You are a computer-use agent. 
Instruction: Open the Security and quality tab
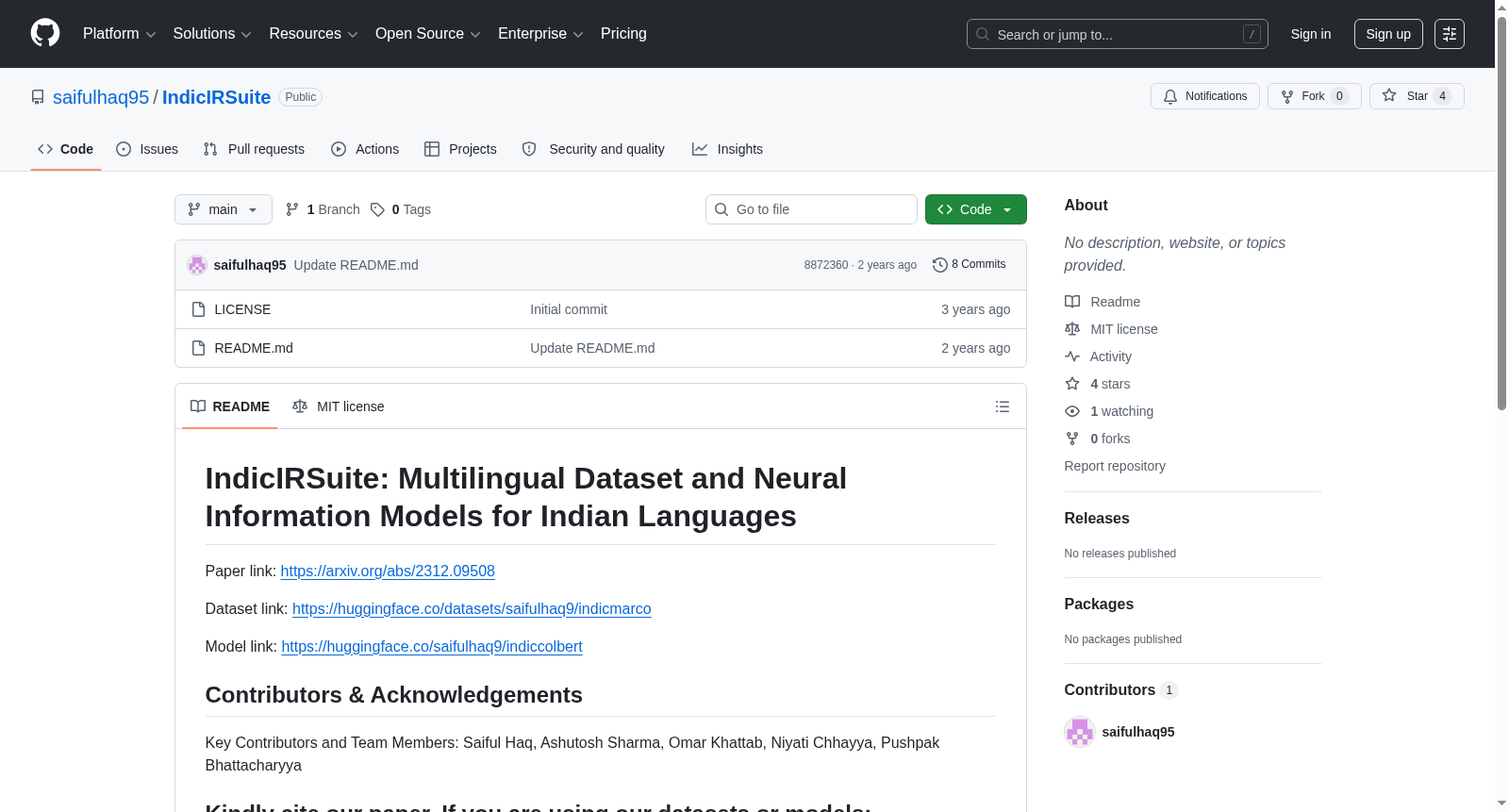coord(594,149)
